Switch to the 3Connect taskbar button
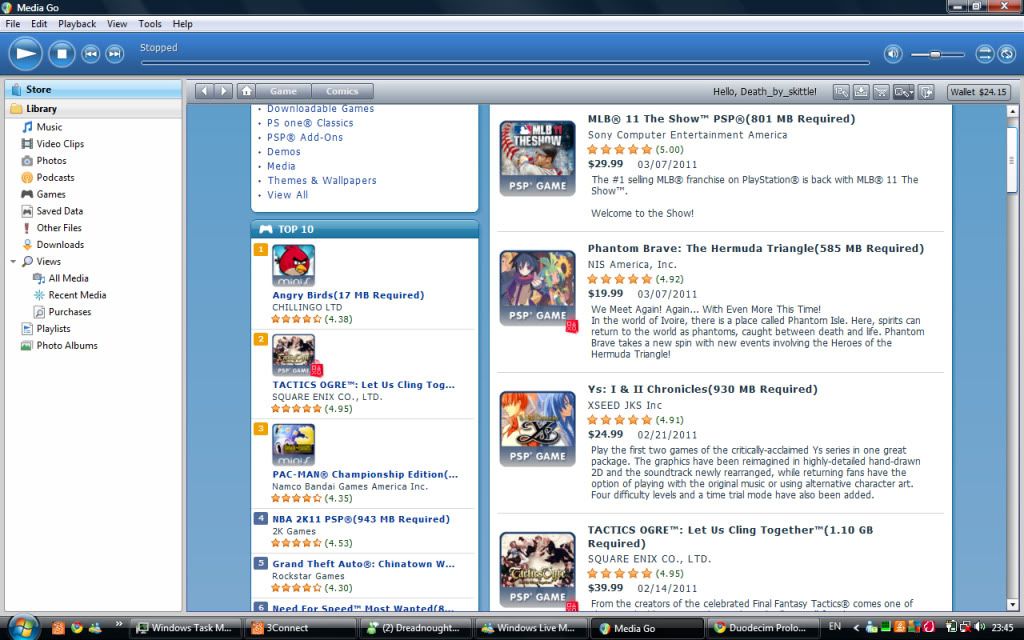Screen dimensions: 1024x640 tap(301, 628)
